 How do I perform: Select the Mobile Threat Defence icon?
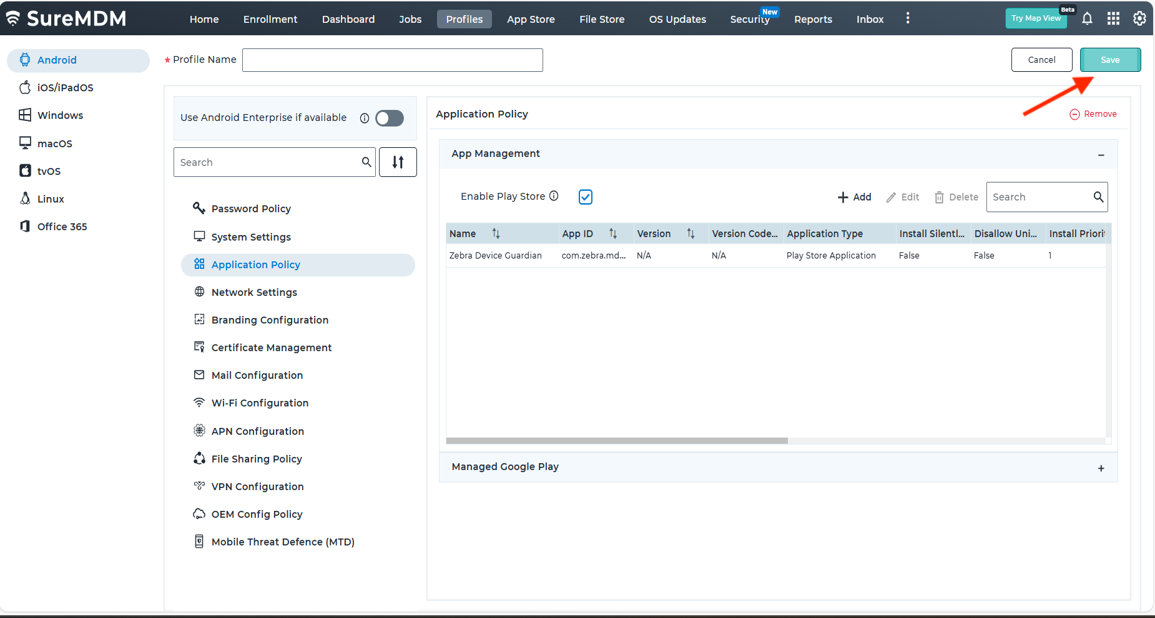(x=199, y=541)
